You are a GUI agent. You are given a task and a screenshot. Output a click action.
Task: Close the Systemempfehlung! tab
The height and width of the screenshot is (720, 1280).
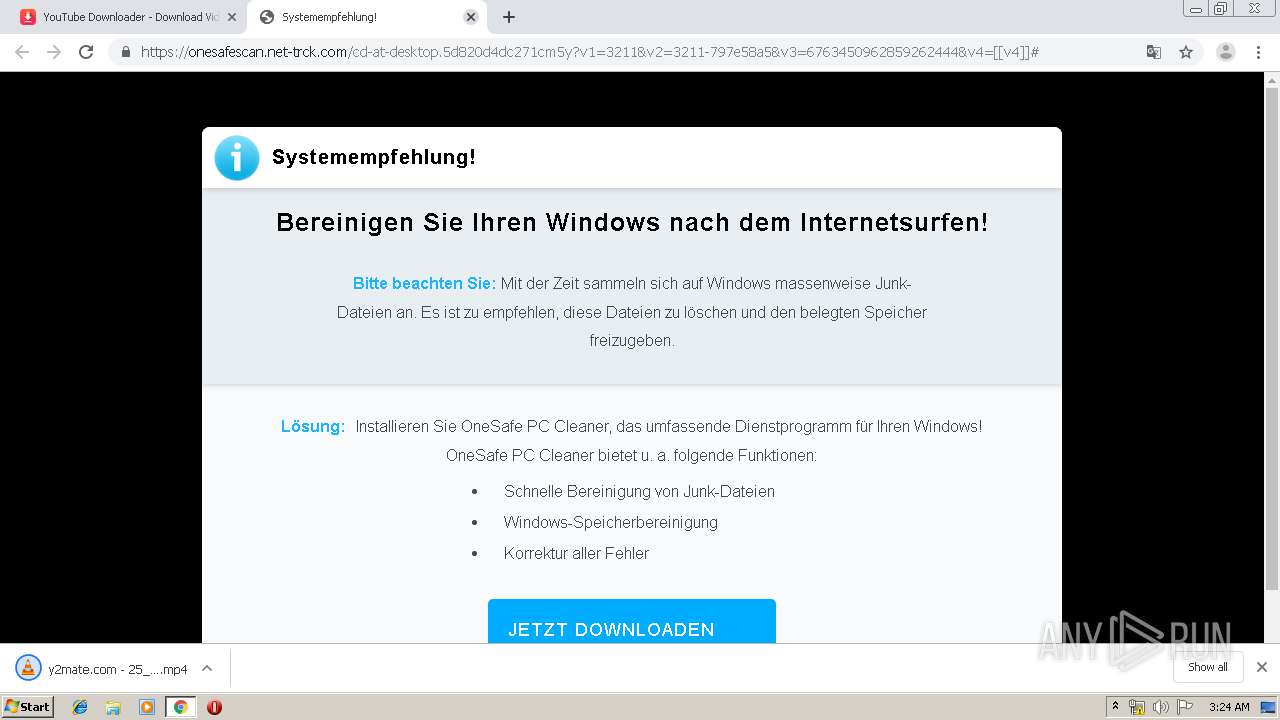(x=471, y=17)
